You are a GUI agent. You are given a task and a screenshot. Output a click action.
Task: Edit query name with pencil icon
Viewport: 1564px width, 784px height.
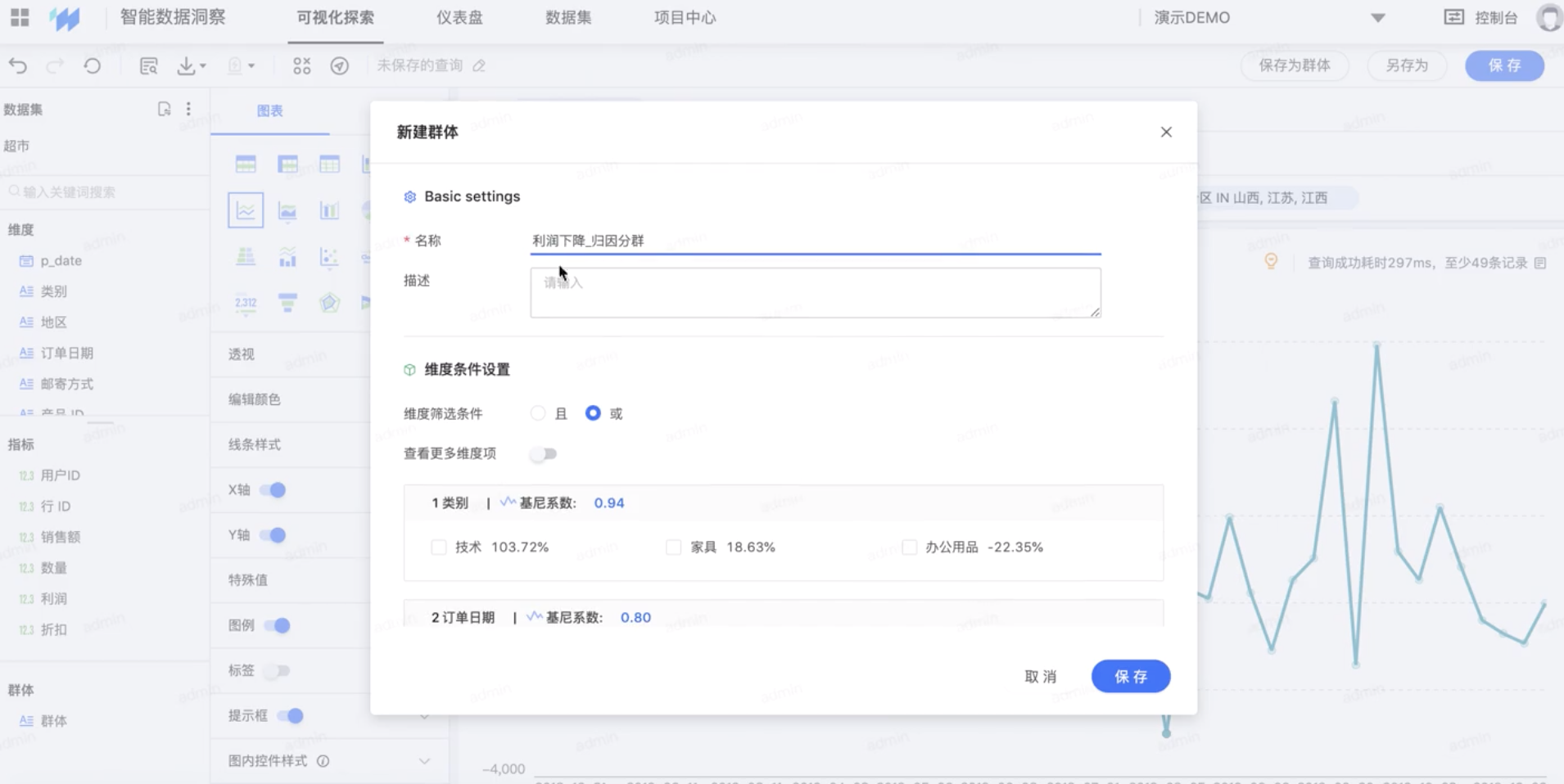click(x=480, y=65)
